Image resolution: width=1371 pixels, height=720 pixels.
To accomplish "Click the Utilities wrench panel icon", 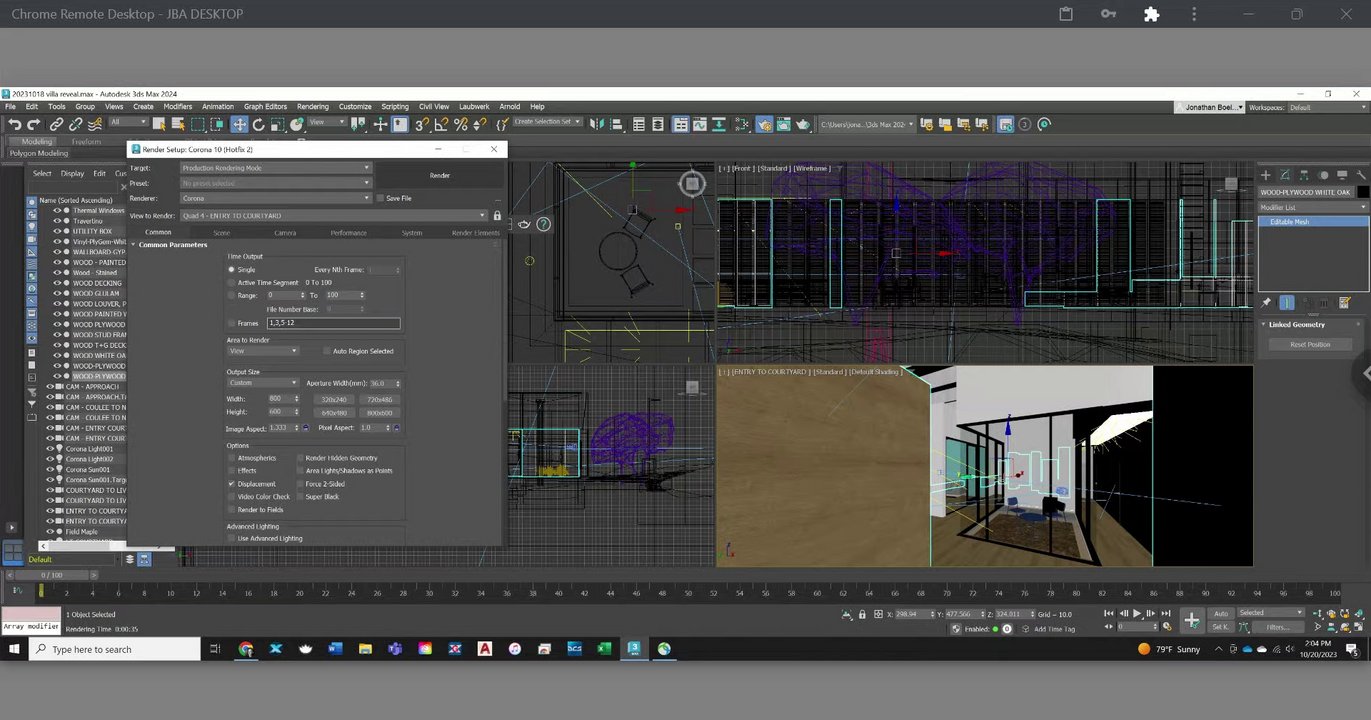I will tap(1361, 174).
